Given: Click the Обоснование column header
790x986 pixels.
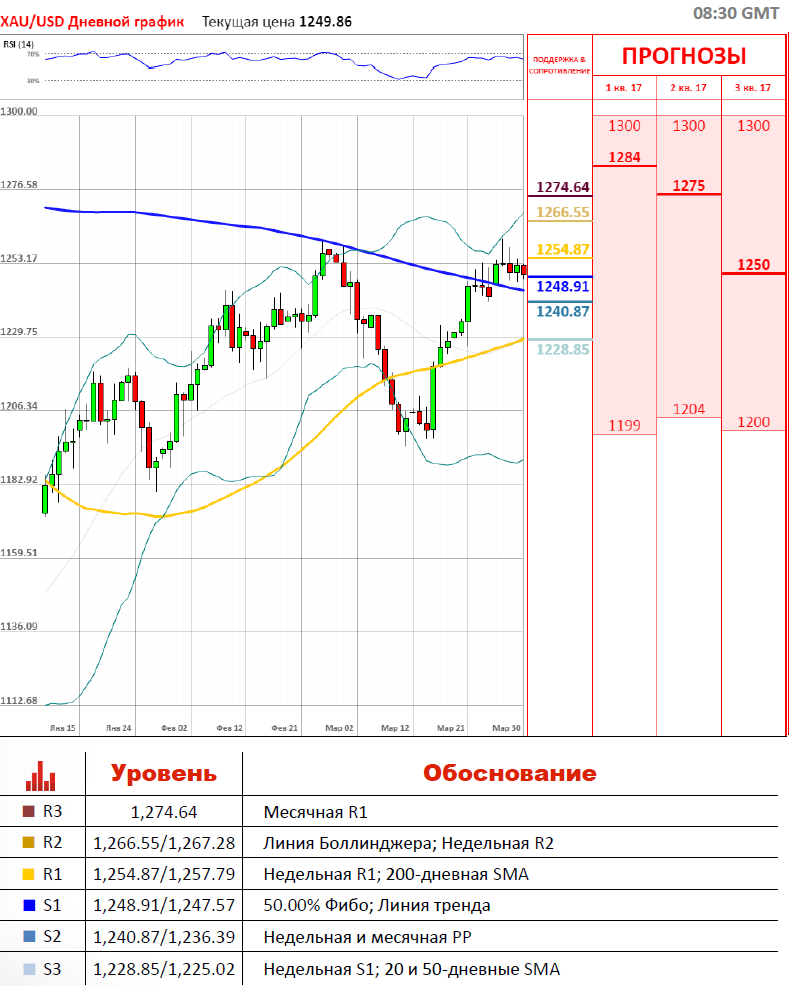Looking at the screenshot, I should point(509,773).
